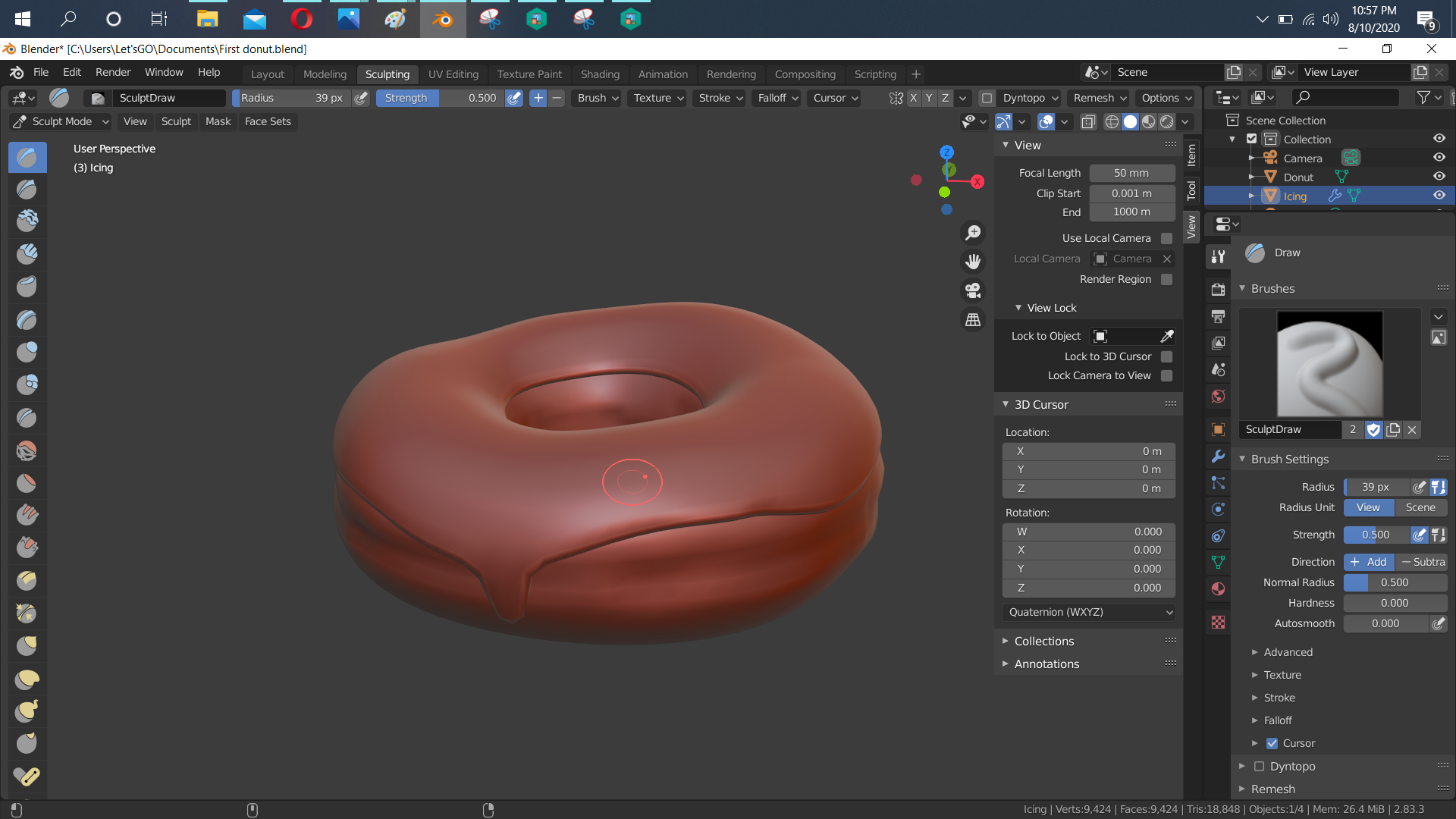Select wireframe viewport shading mode

click(1112, 121)
